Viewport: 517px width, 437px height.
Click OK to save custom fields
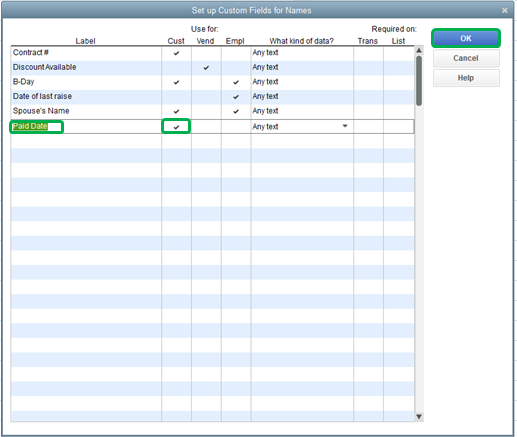pyautogui.click(x=466, y=38)
